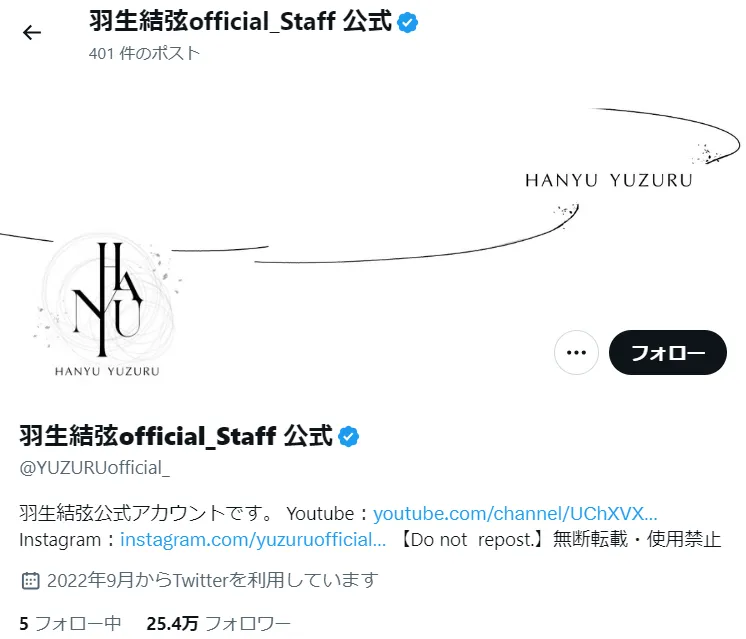
Task: Click the verified badge beside the profile name
Action: 348,436
